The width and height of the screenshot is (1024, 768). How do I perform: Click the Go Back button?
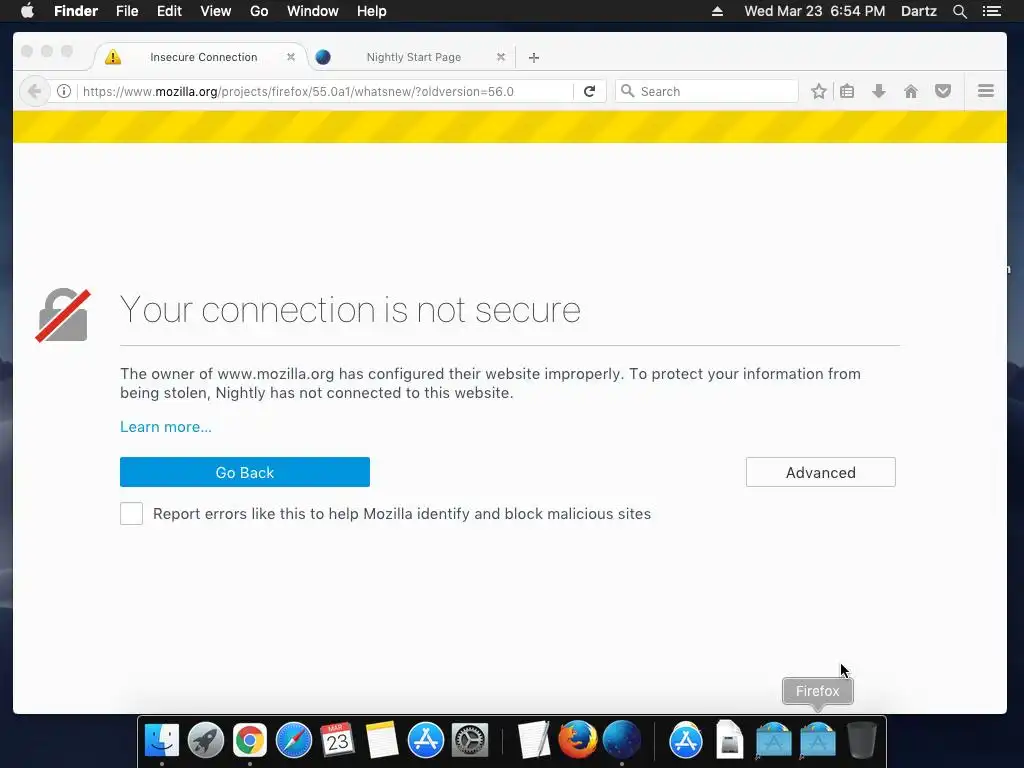coord(245,472)
